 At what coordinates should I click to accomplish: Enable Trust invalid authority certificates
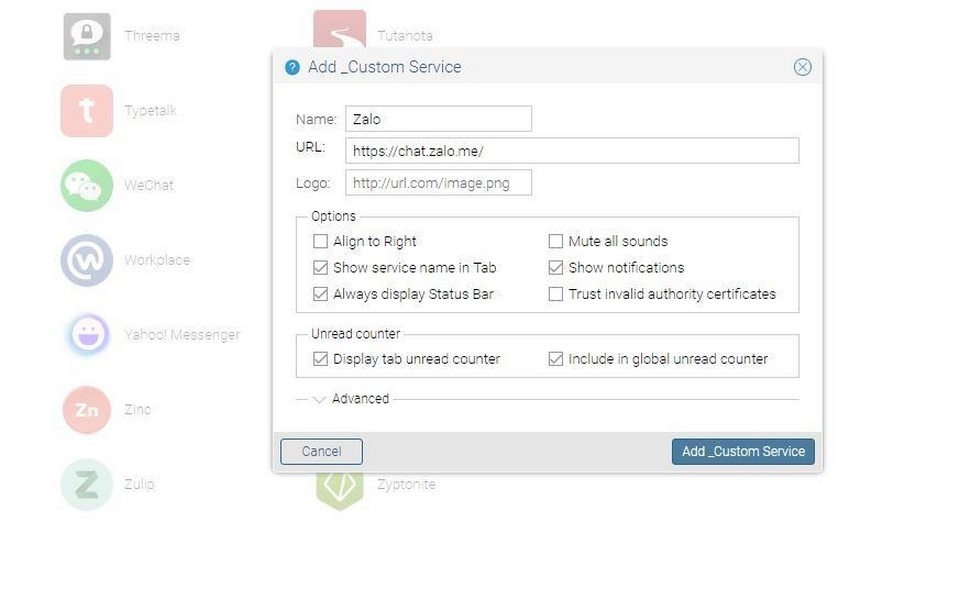tap(556, 294)
